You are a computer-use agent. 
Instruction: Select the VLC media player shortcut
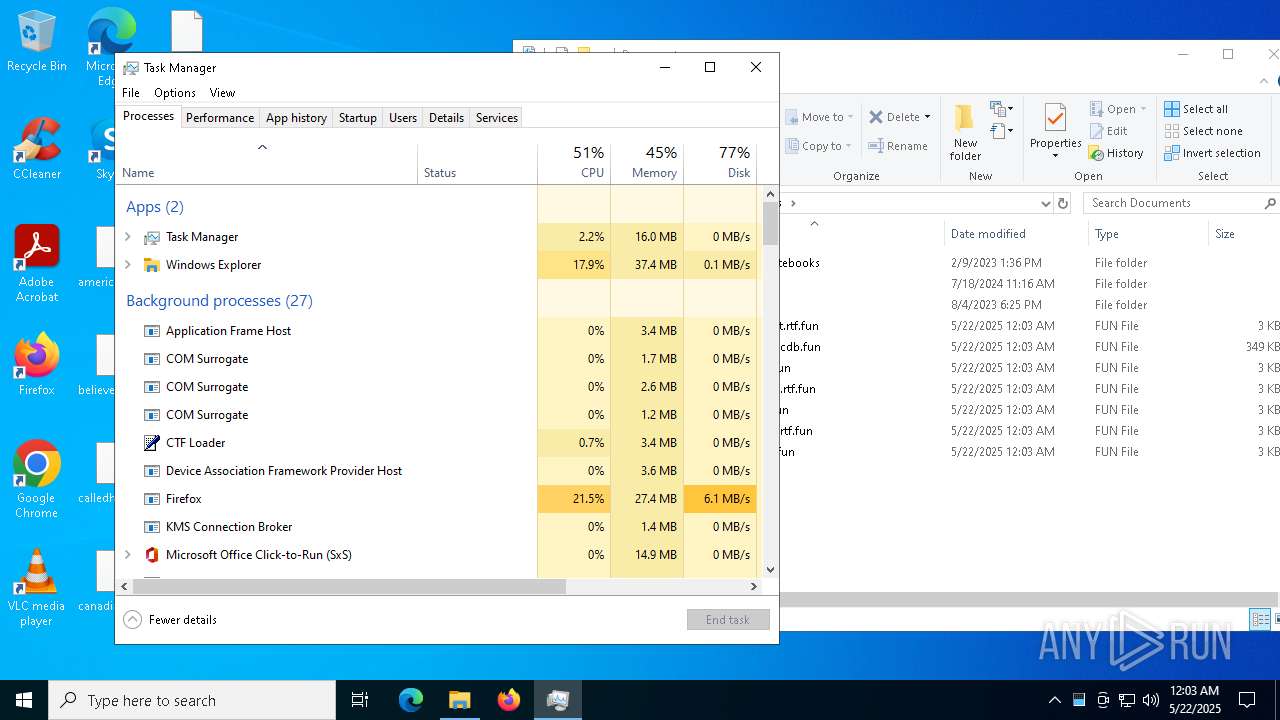click(x=37, y=588)
